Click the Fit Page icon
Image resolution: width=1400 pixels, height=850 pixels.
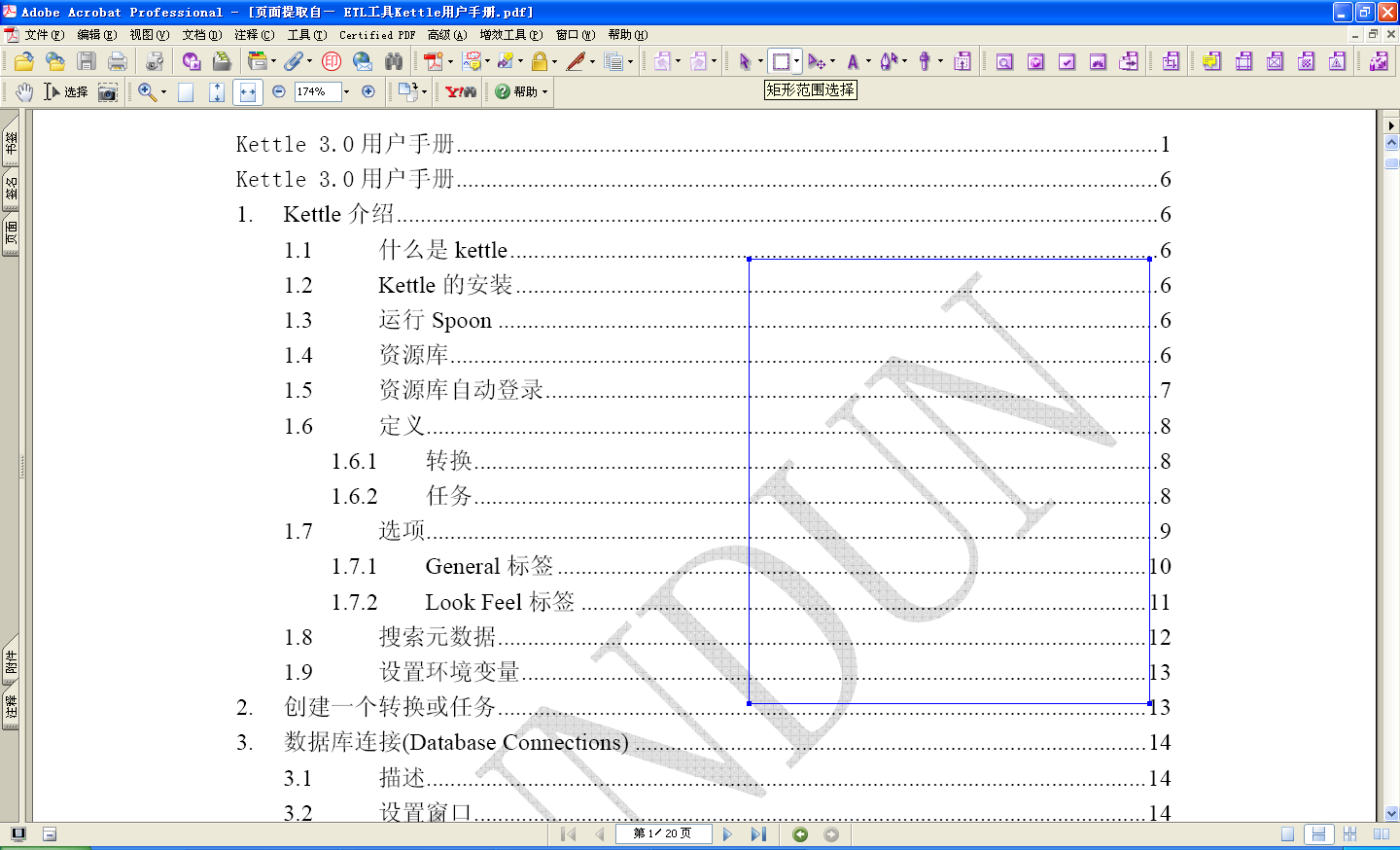coord(217,91)
